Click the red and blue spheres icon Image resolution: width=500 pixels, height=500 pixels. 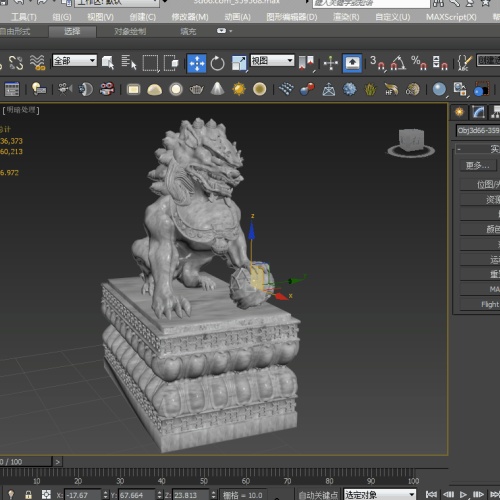click(307, 89)
